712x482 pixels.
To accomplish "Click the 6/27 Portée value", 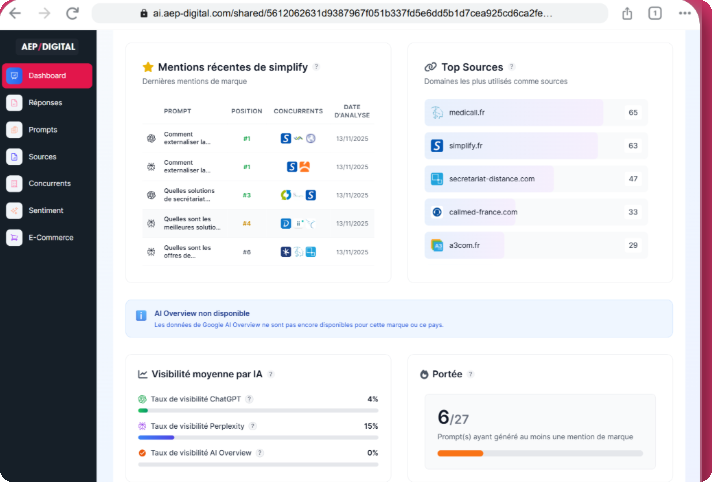I will pos(453,417).
